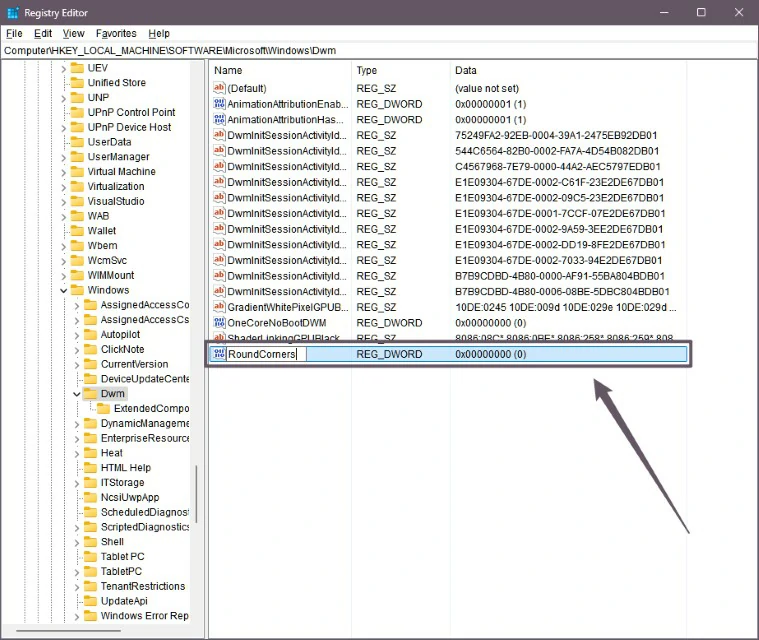Select the UPnP Control Point key
The width and height of the screenshot is (759, 640).
coord(131,112)
